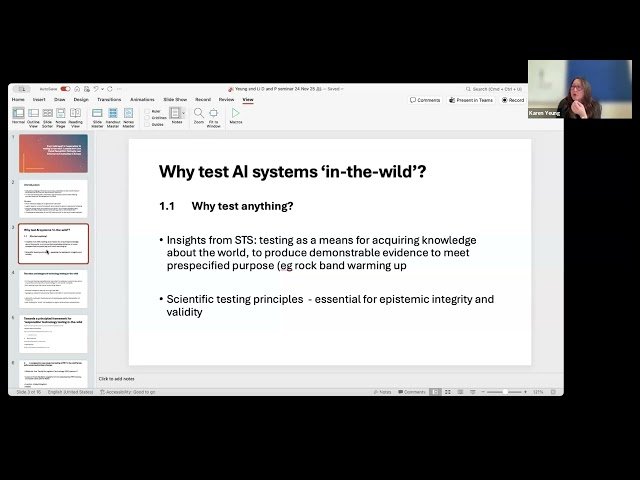Open the Insert tab

(x=39, y=100)
